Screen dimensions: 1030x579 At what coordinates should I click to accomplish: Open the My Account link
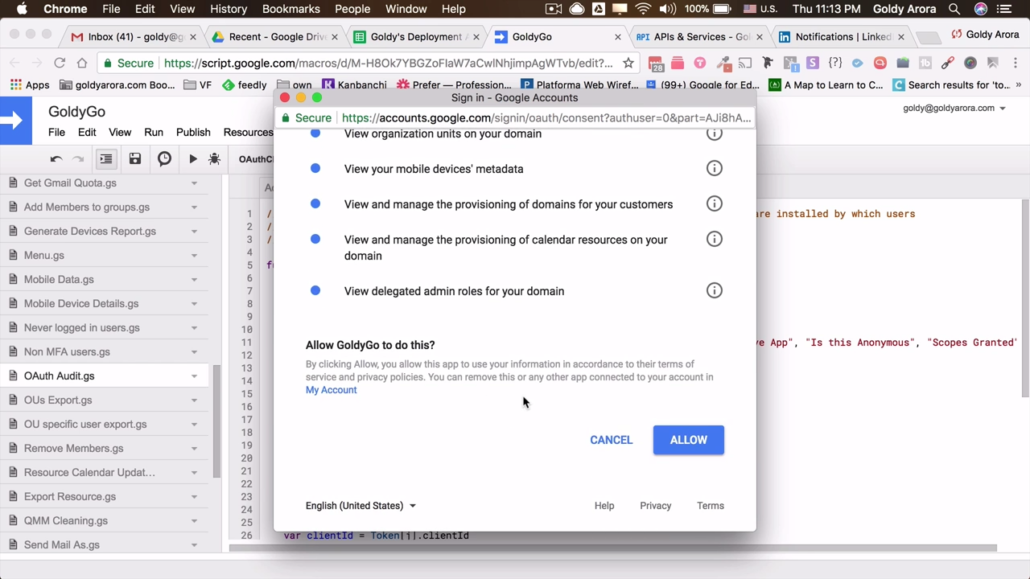click(331, 390)
